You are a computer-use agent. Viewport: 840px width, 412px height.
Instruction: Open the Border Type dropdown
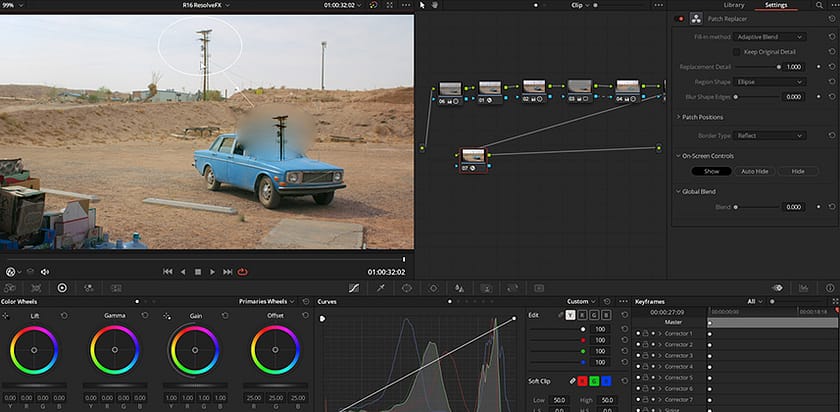(x=770, y=136)
